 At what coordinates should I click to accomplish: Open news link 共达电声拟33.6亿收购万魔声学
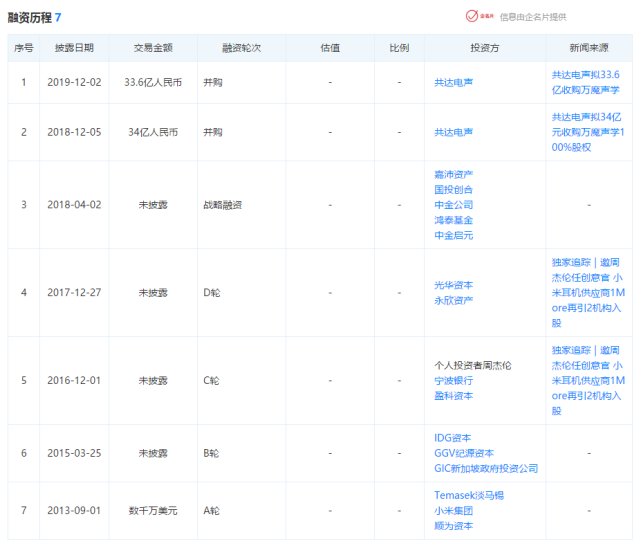(x=585, y=82)
